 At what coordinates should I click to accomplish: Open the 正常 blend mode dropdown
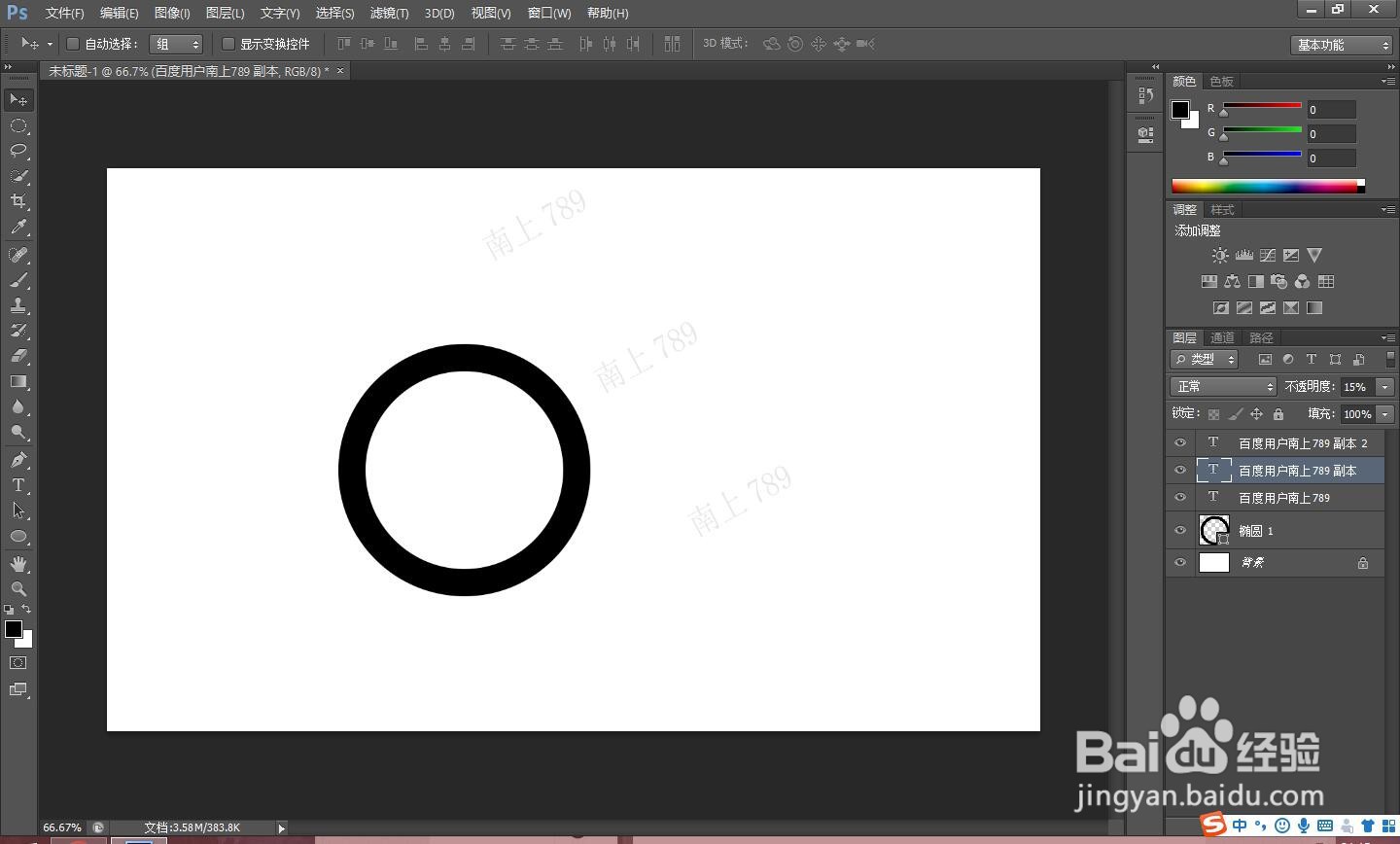(x=1223, y=387)
